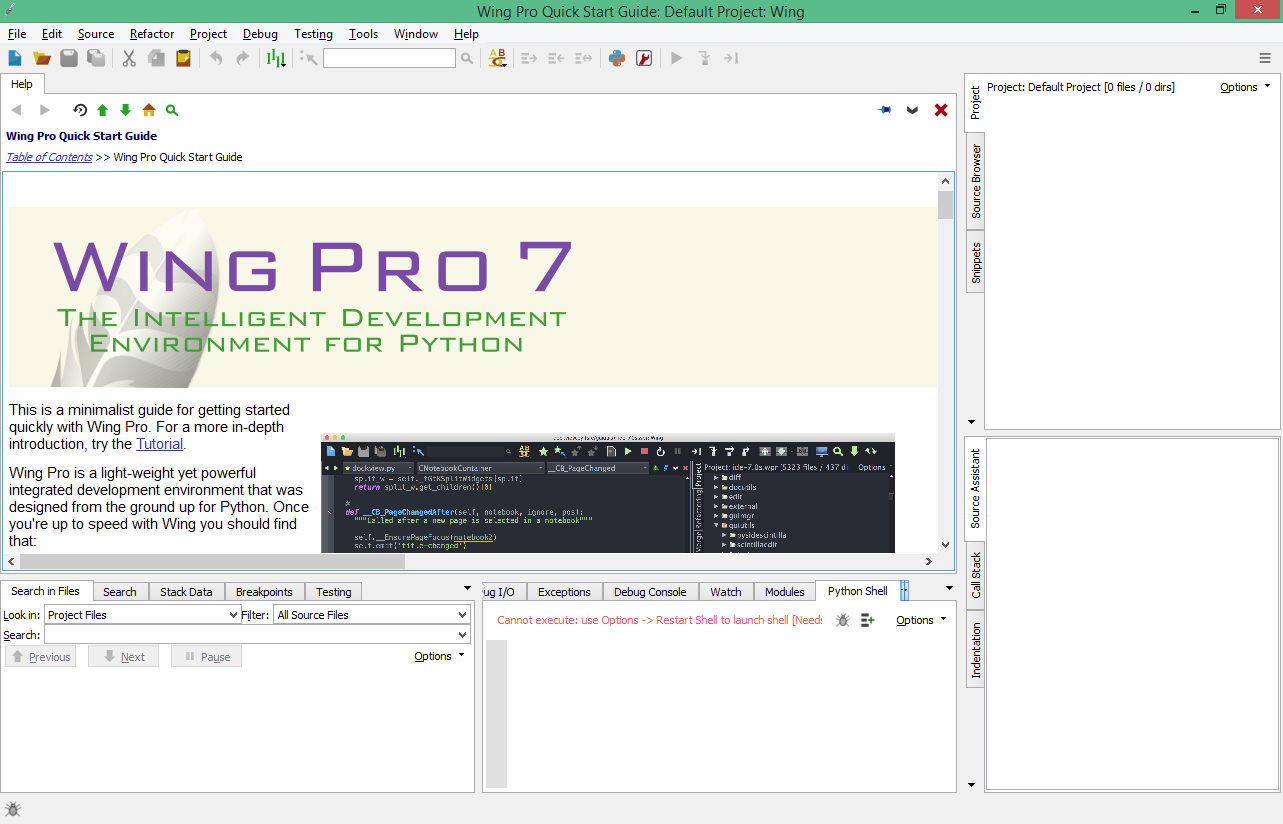Click the toolbar search text field
Screen dimensions: 1283x824
click(x=389, y=58)
